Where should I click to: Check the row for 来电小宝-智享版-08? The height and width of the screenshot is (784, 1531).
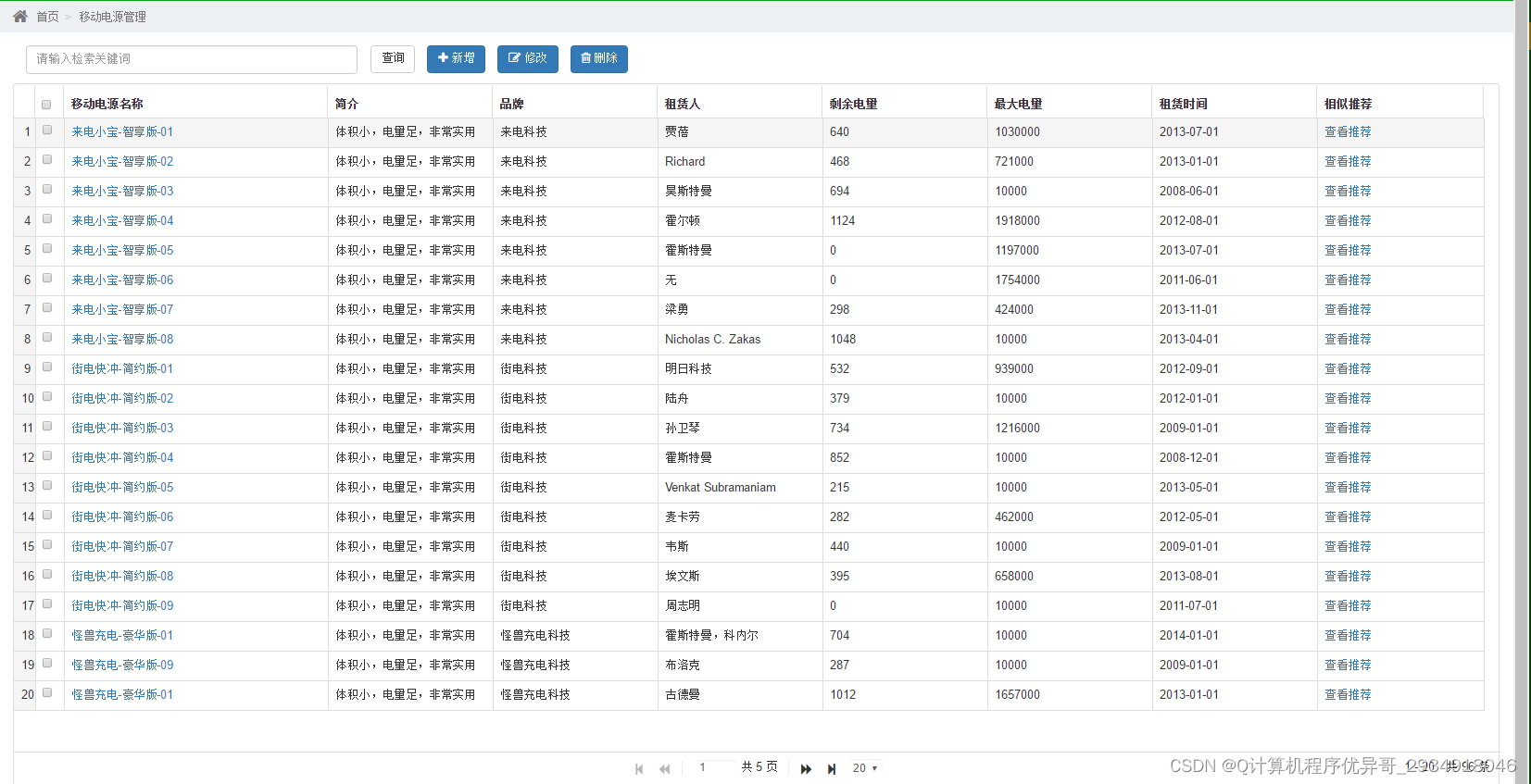[x=47, y=338]
